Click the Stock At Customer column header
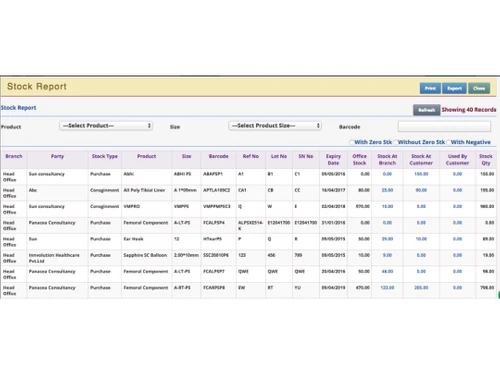Screen dimensions: 500x375 pos(421,160)
